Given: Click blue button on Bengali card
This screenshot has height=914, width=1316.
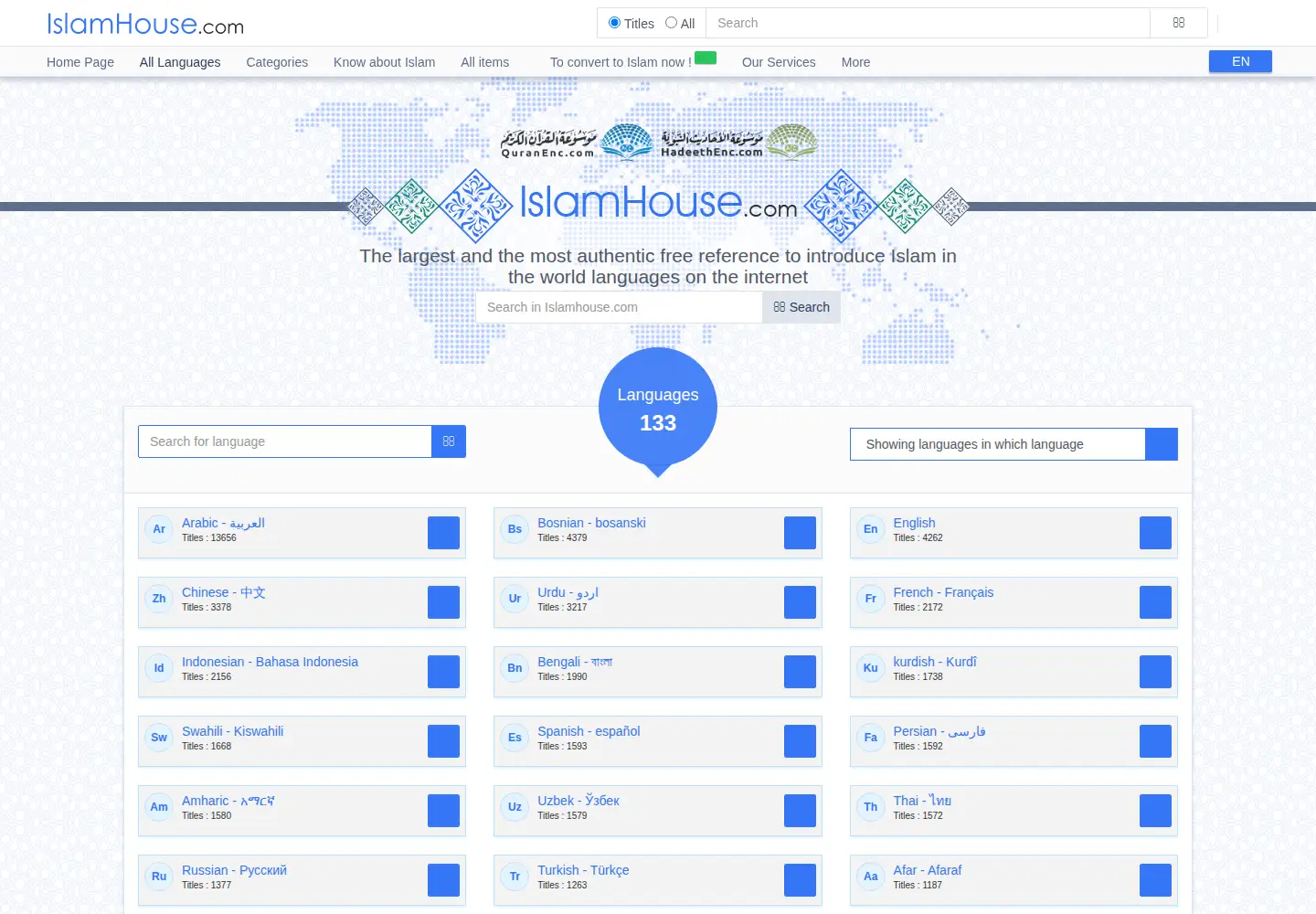Looking at the screenshot, I should (x=800, y=672).
